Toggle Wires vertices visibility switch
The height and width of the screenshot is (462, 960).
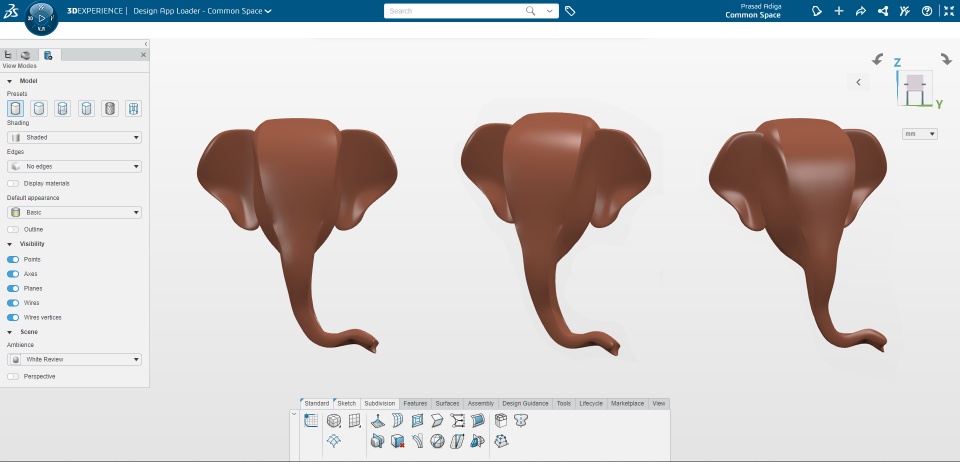coord(13,318)
